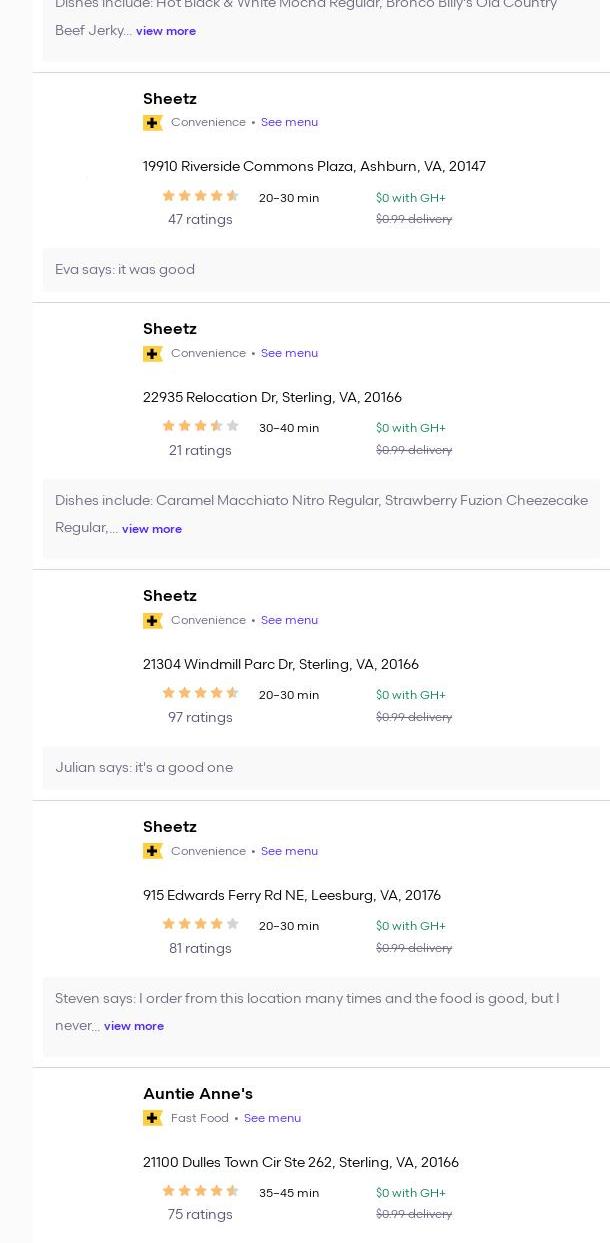This screenshot has height=1243, width=610.
Task: Open See menu for Sheetz in Ashburn
Action: 289,123
